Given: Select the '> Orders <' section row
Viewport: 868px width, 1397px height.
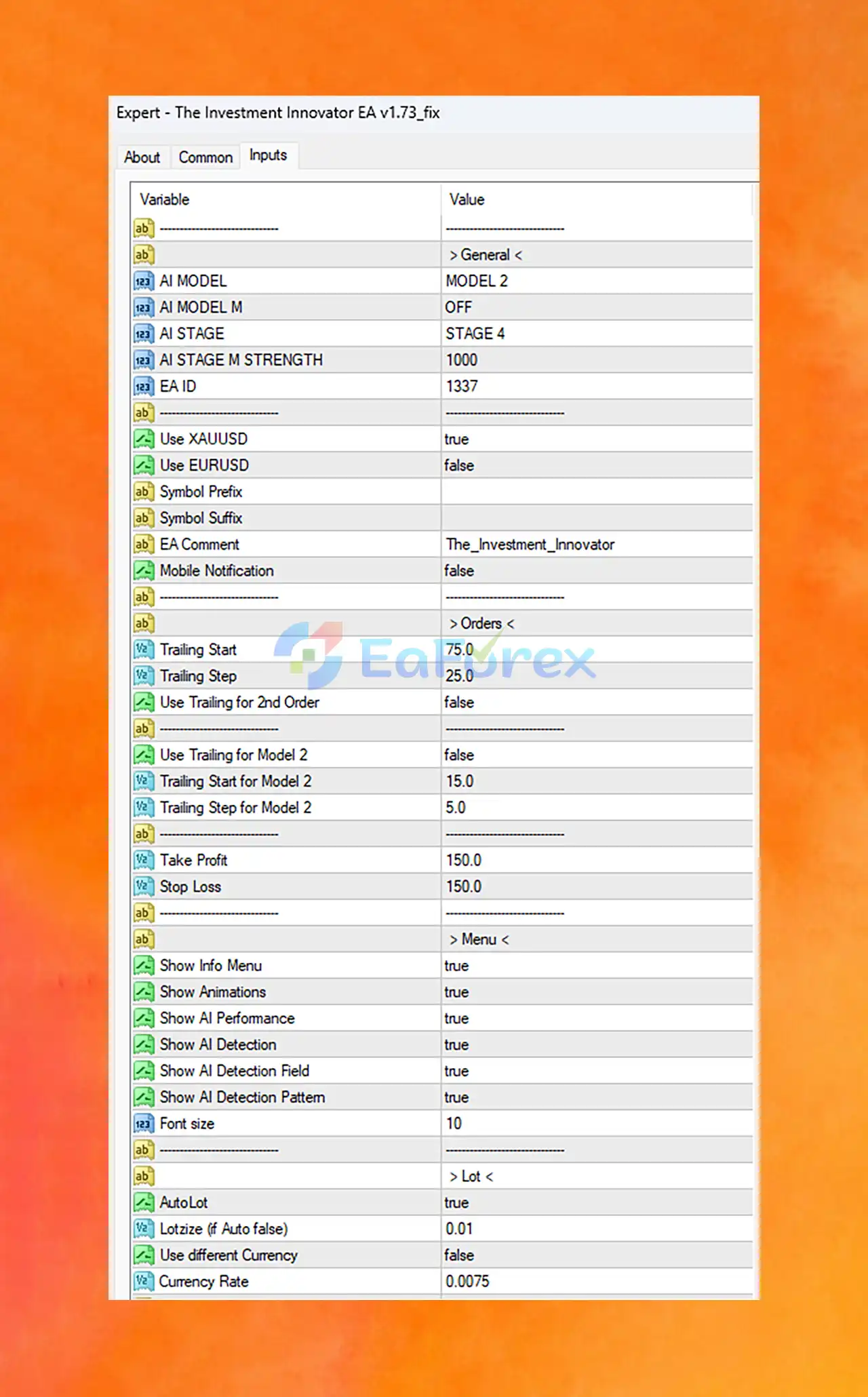Looking at the screenshot, I should [x=442, y=623].
